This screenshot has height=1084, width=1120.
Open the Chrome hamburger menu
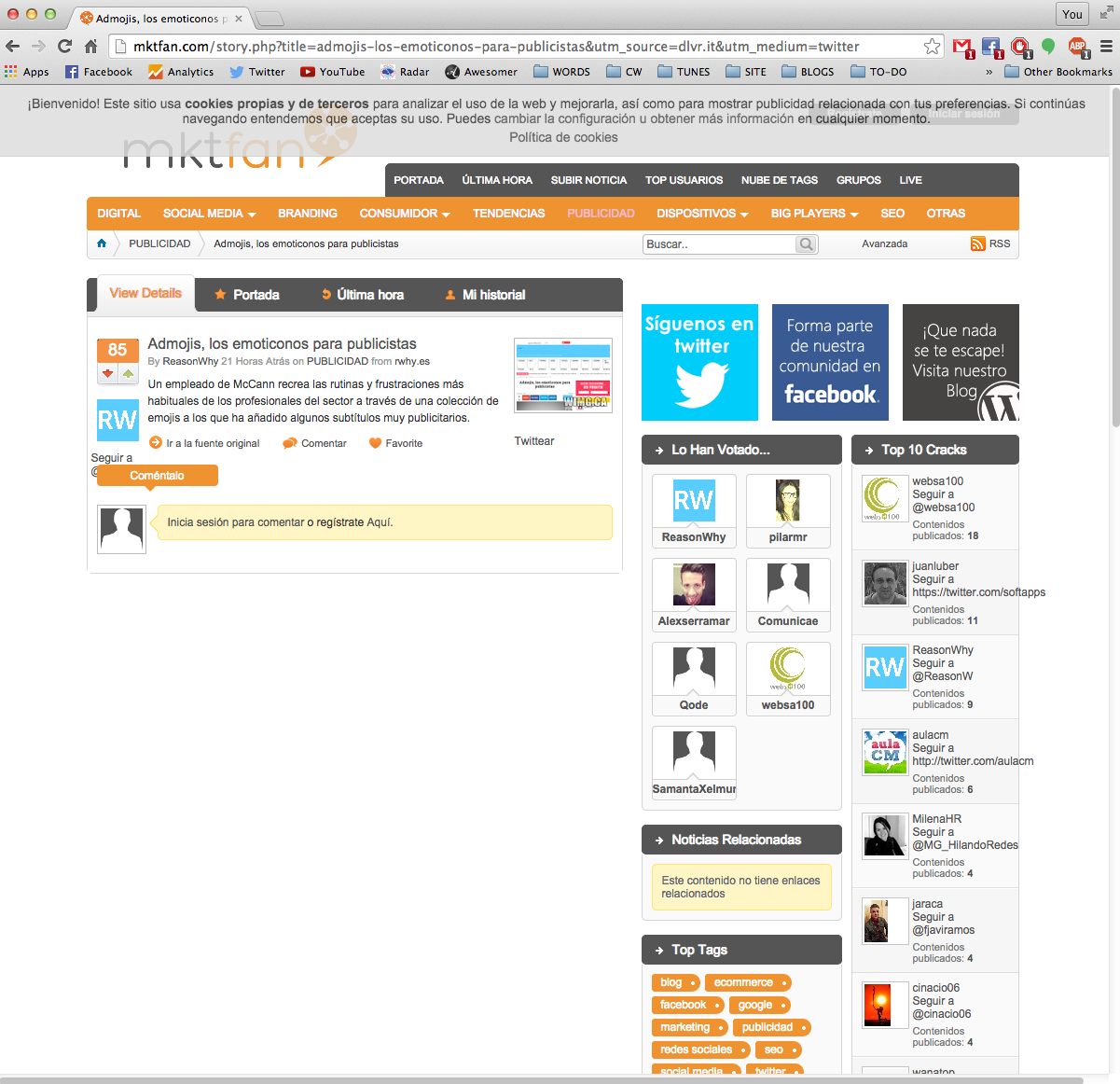coord(1106,47)
